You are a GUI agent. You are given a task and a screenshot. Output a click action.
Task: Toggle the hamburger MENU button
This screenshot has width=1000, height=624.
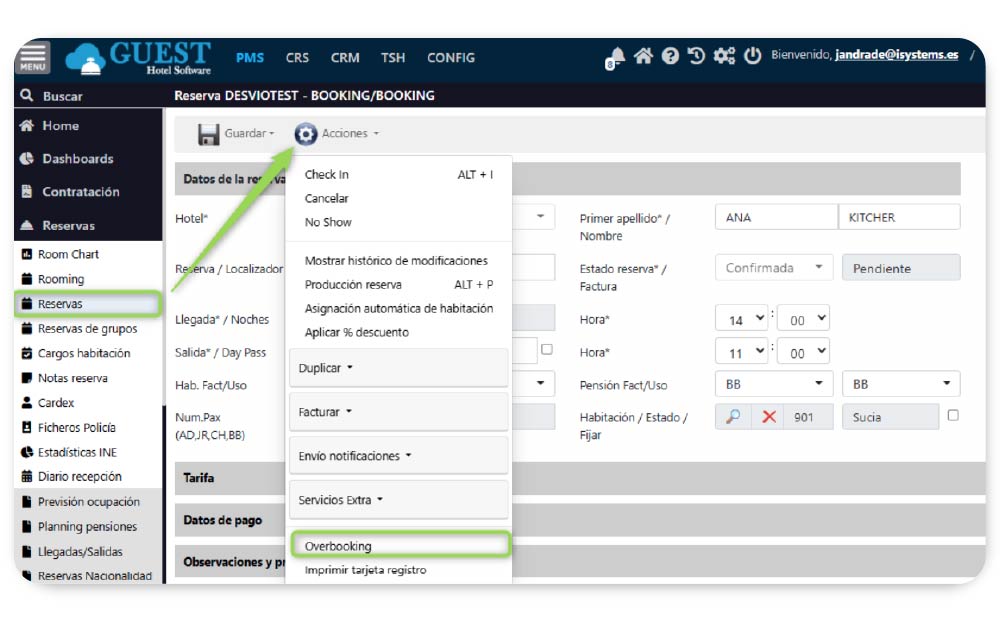pos(32,58)
